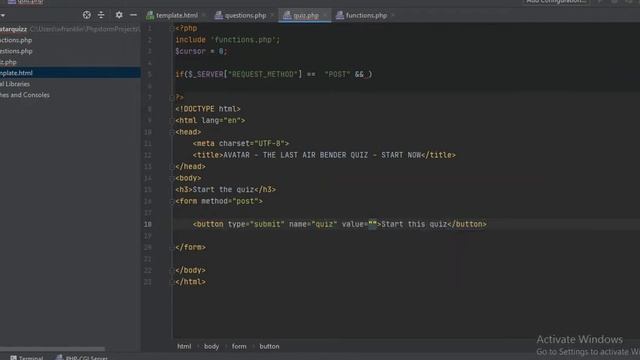This screenshot has width=640, height=360.
Task: Click the quiz.php tab file icon
Action: point(287,16)
